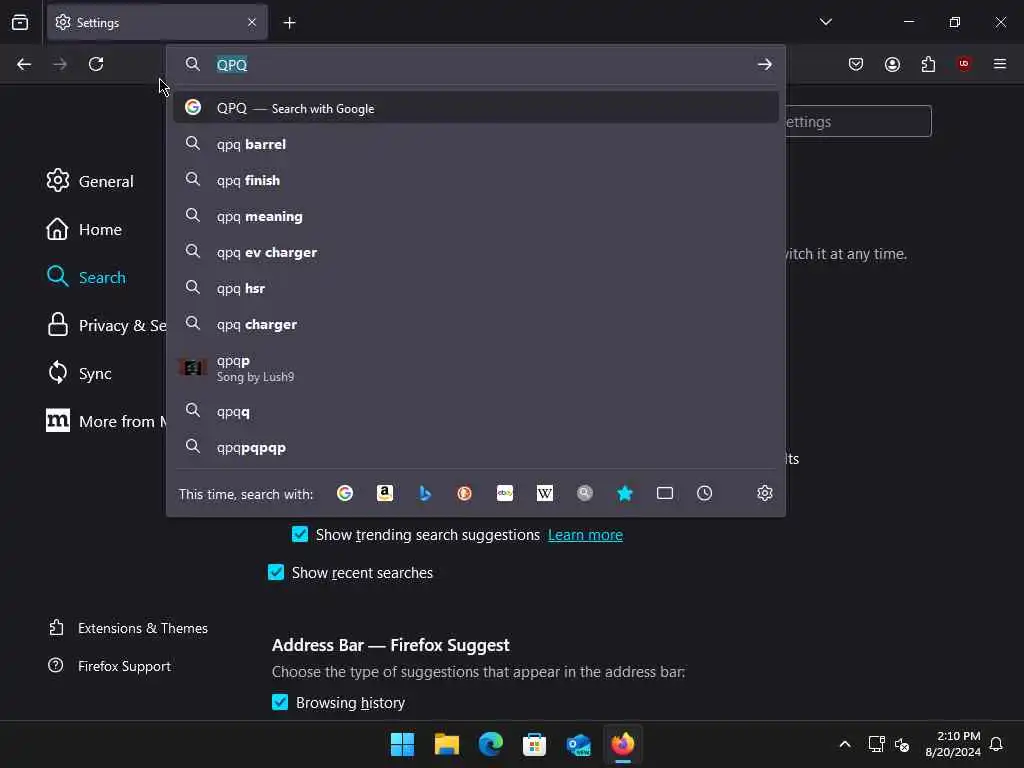Screen dimensions: 1024x768
Task: Open Microsoft Store from taskbar
Action: pos(534,744)
